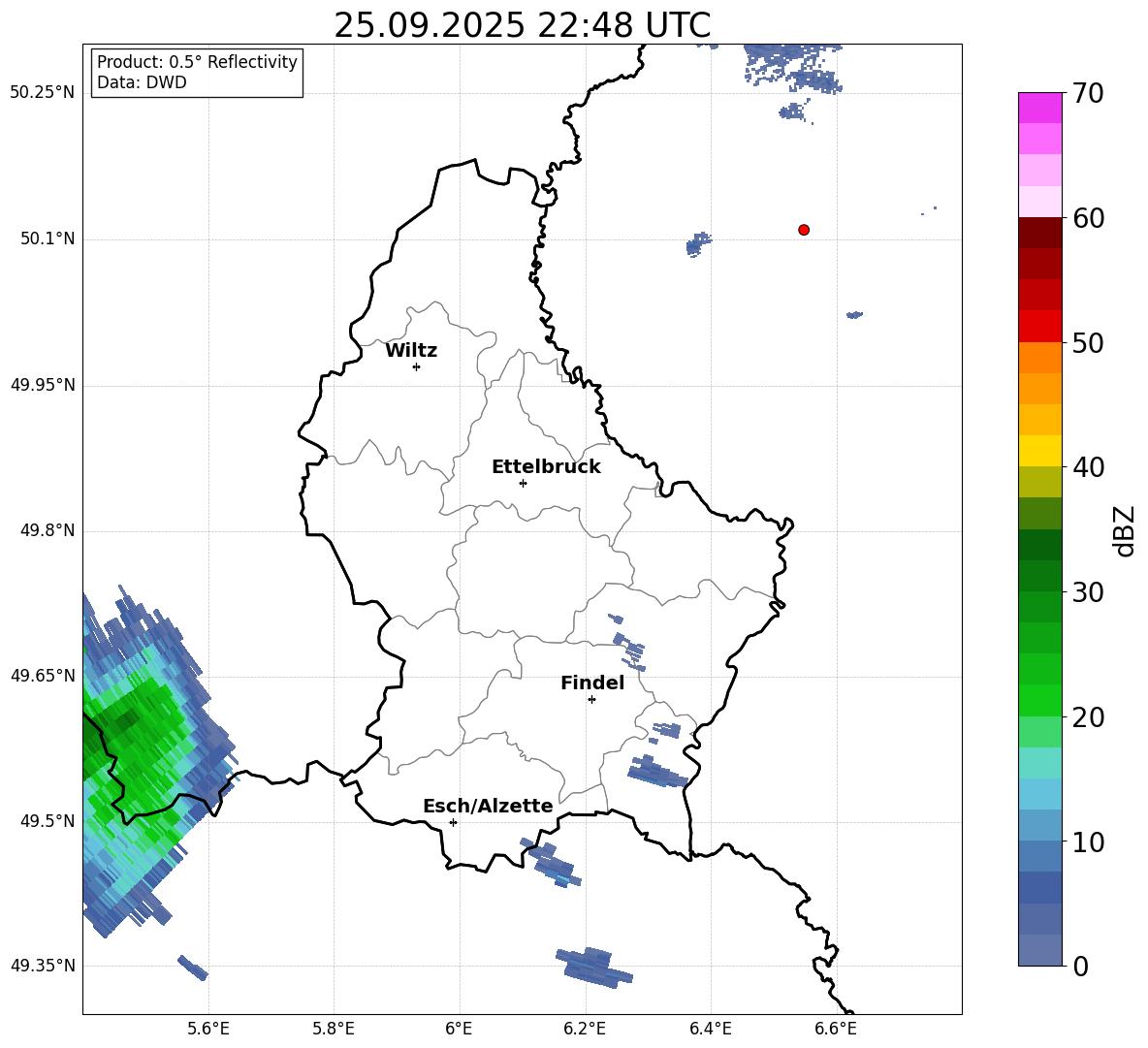Click the 49.5°N latitude label
Viewport: 1148px width, 1048px height.
point(48,821)
